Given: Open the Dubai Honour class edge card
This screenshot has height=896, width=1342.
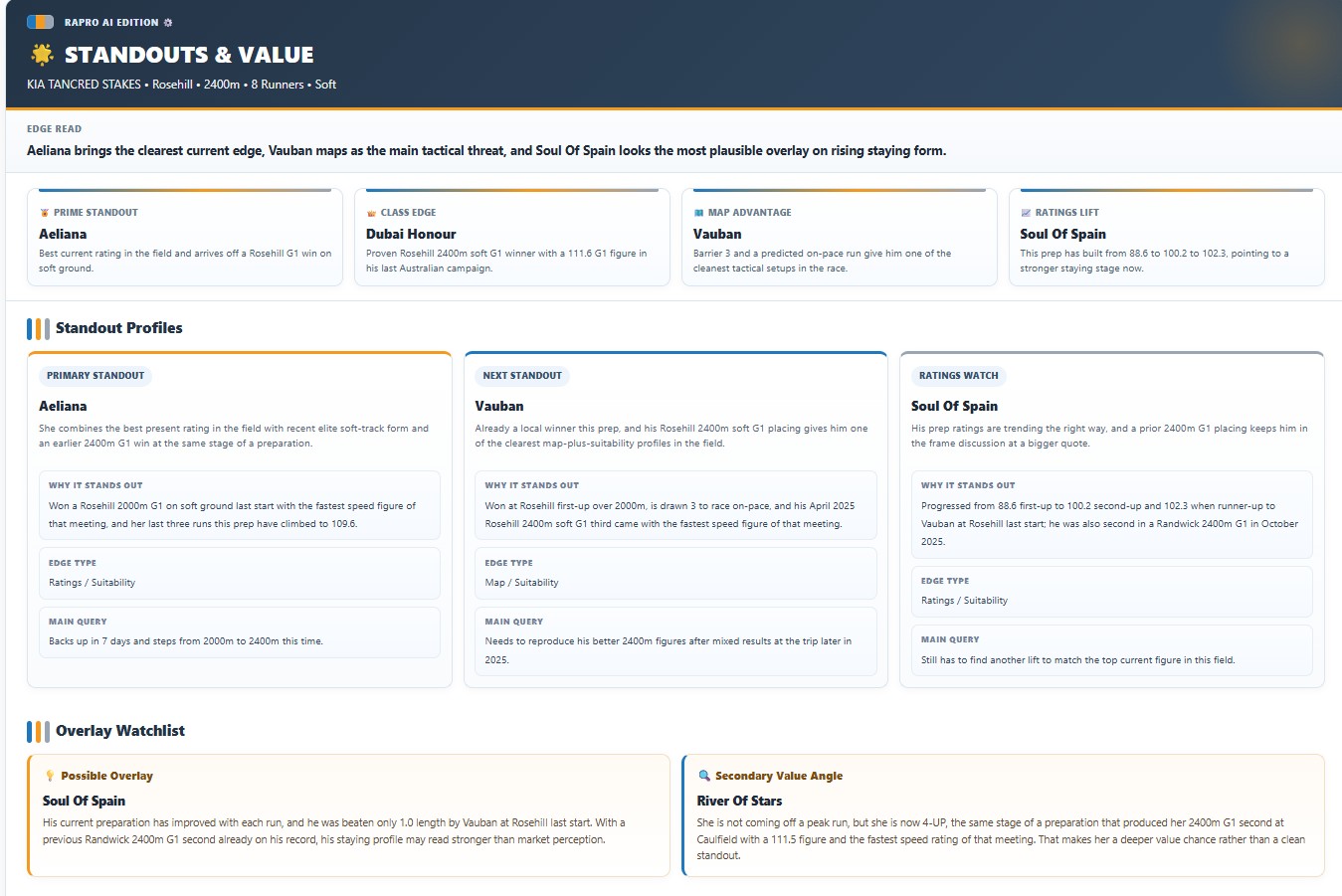Looking at the screenshot, I should pyautogui.click(x=511, y=239).
